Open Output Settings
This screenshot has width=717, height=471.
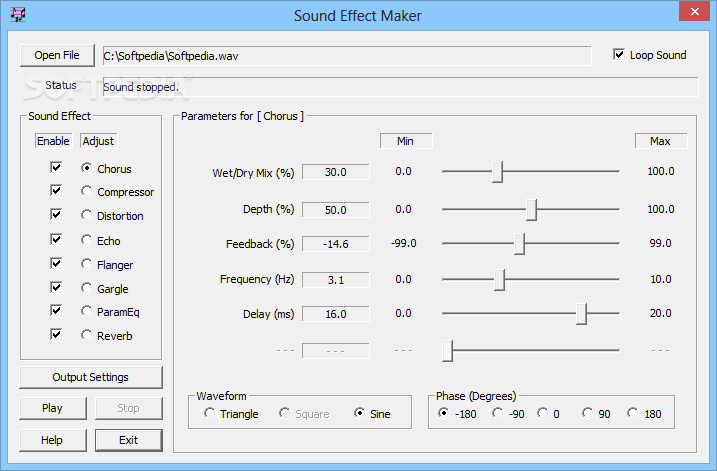[x=90, y=377]
